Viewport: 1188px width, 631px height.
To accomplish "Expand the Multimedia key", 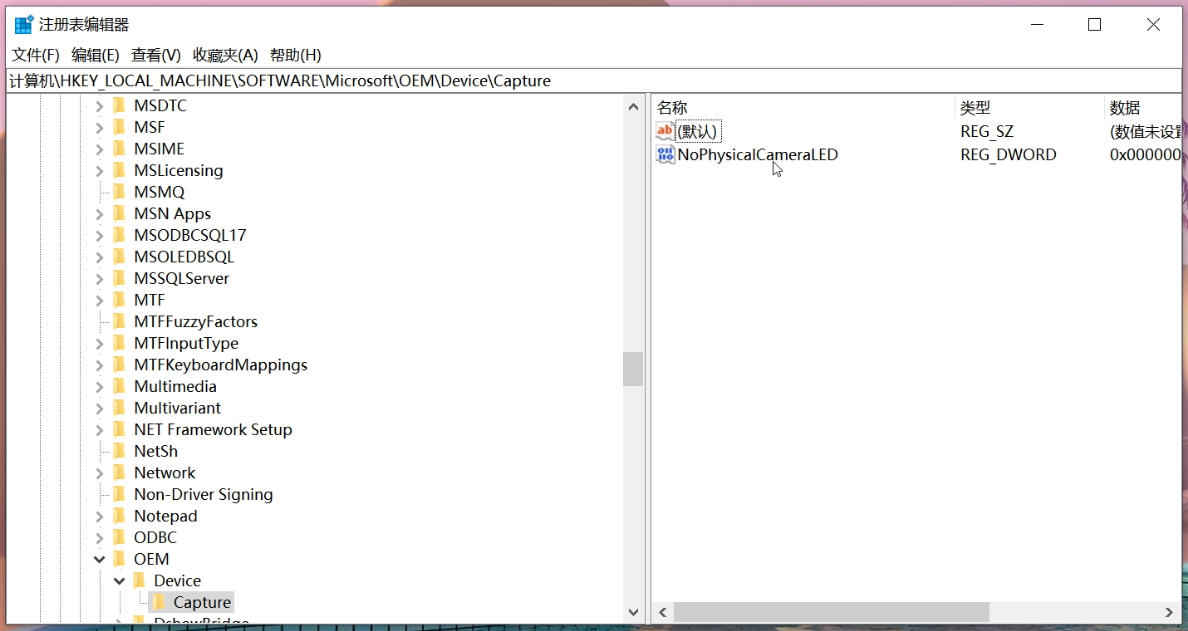I will pos(99,386).
